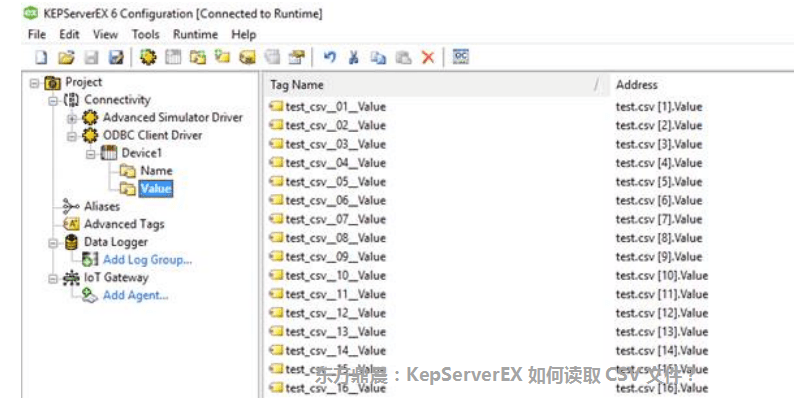Click the address test.csv [11].Value
Screen dimensions: 794x414
coord(662,294)
